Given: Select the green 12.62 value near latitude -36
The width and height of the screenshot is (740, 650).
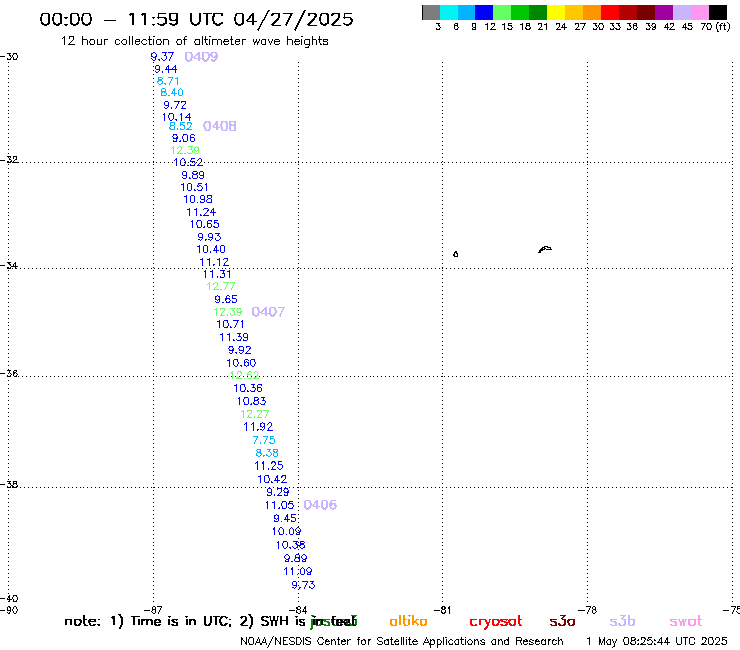Looking at the screenshot, I should coord(244,375).
